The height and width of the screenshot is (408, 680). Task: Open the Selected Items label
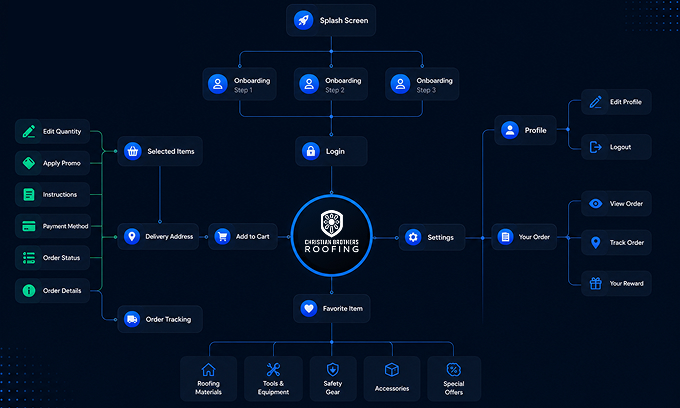point(171,151)
